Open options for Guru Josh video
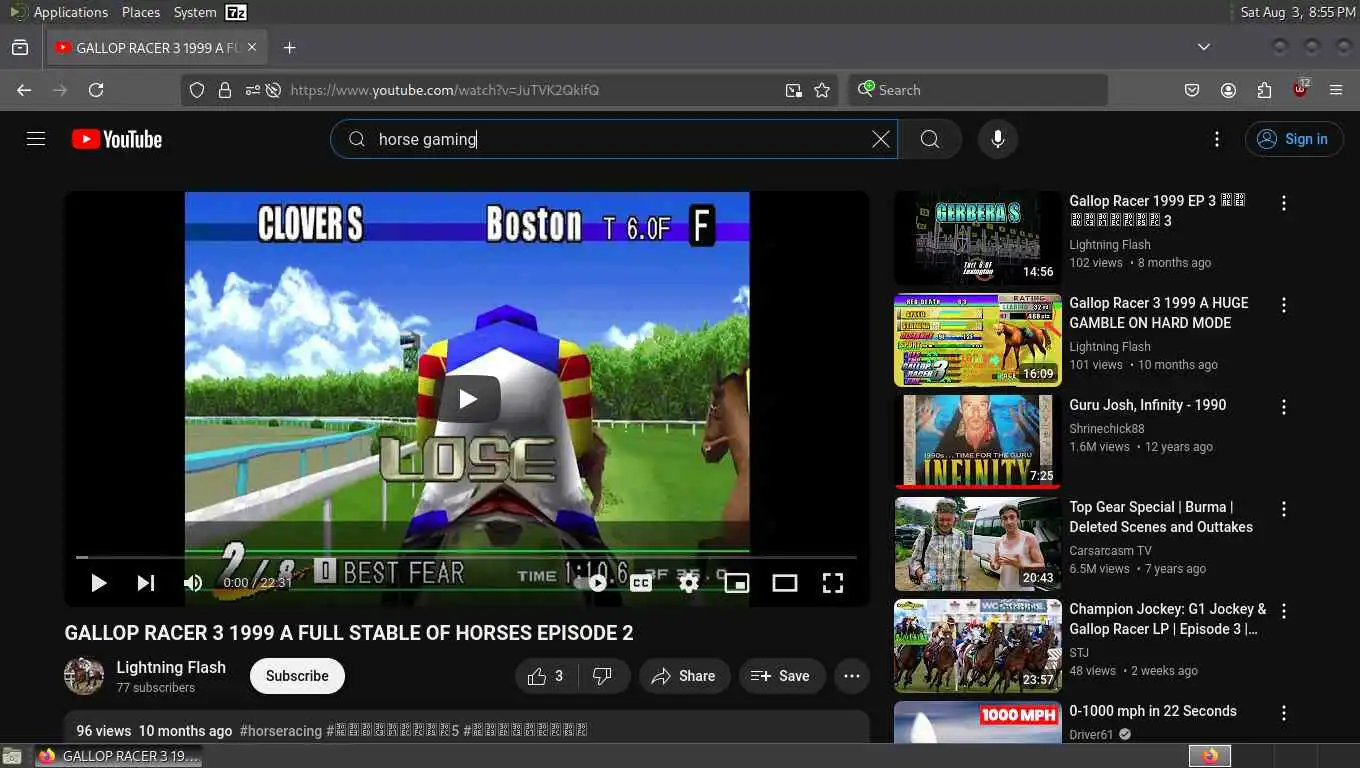This screenshot has height=768, width=1360. (1284, 407)
